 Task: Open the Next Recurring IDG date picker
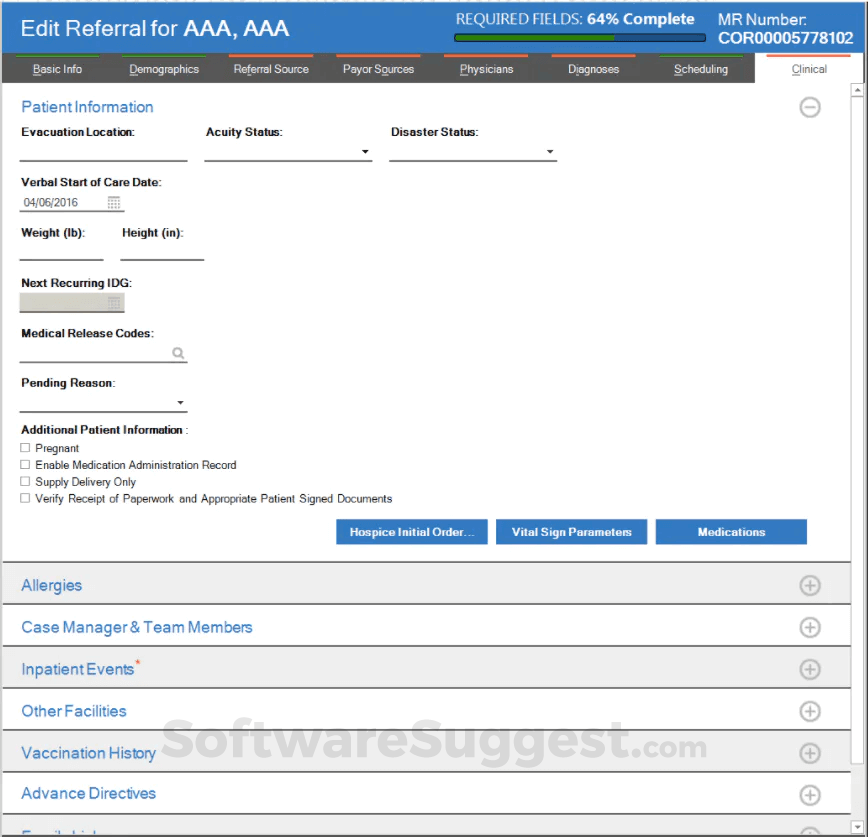[115, 301]
